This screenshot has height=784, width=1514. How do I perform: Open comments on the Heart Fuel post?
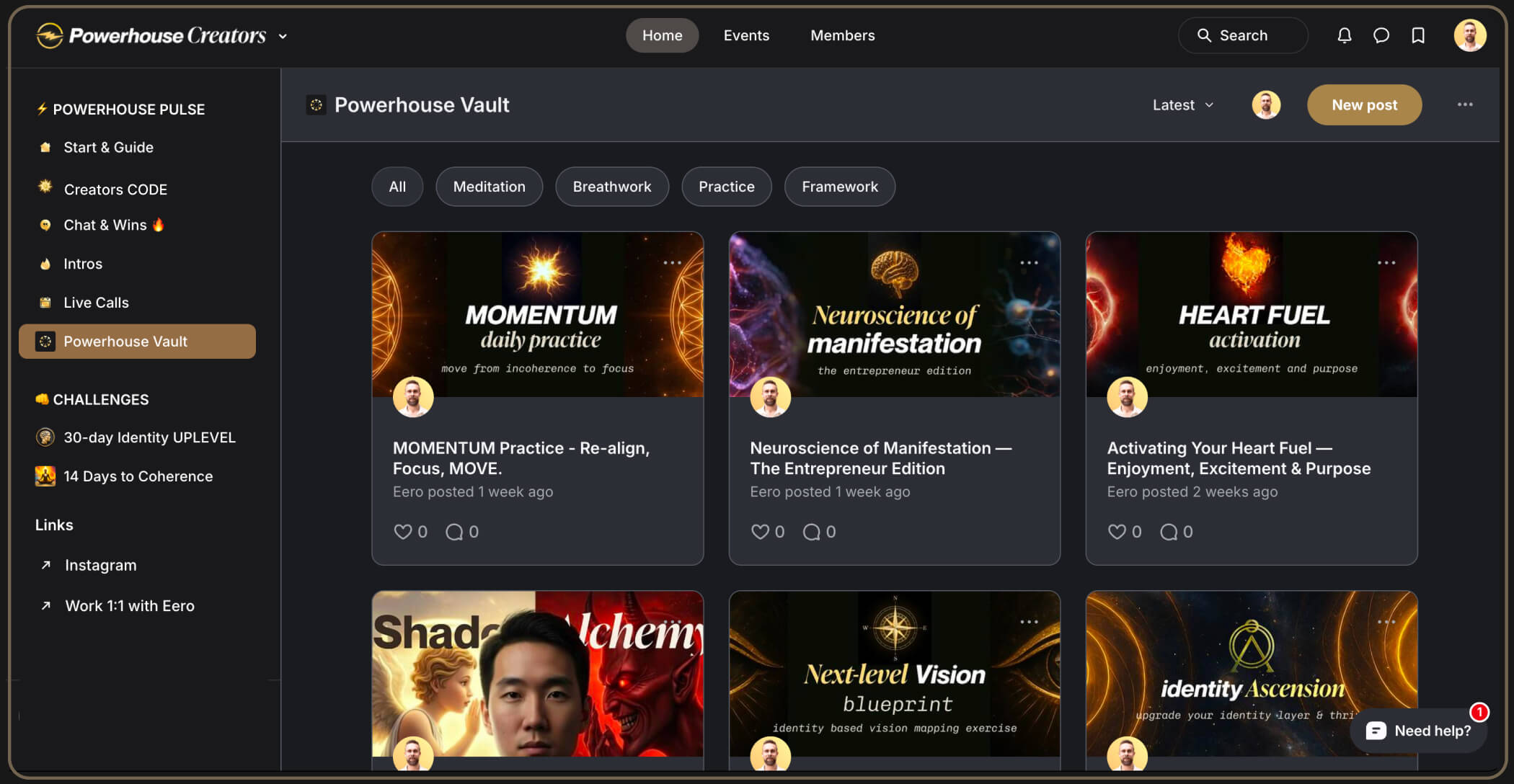pos(1169,532)
